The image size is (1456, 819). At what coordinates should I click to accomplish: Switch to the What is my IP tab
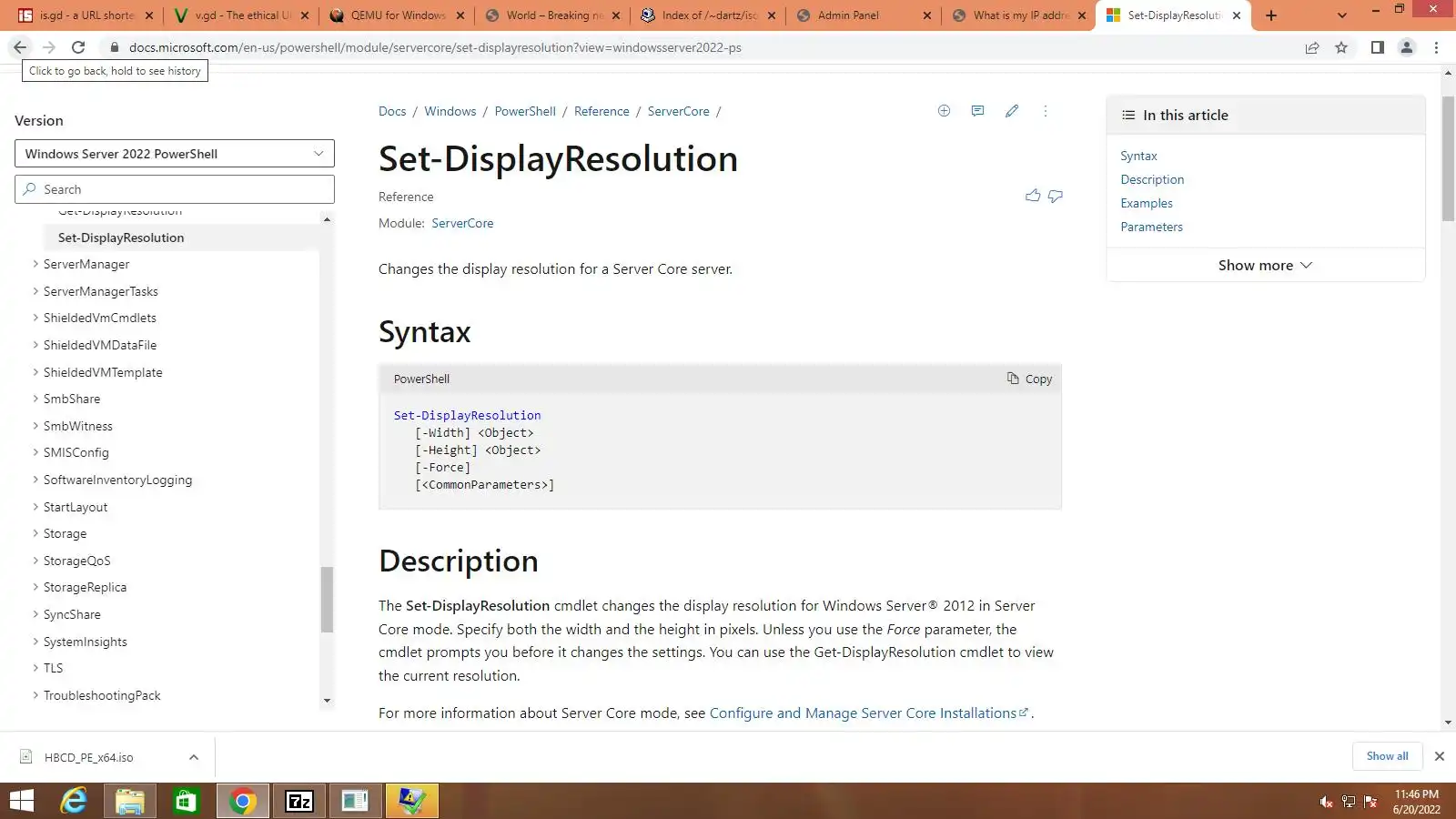pos(1020,15)
